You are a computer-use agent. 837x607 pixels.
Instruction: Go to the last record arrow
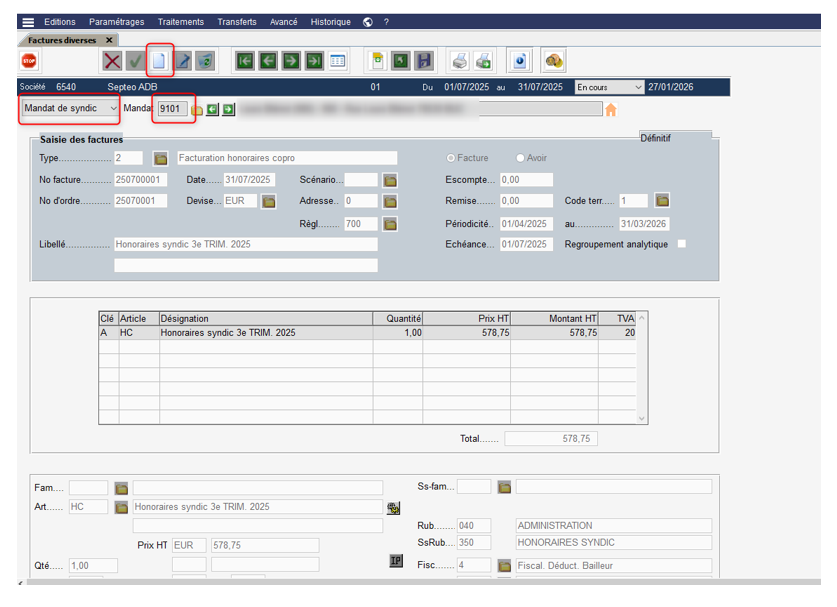[x=314, y=61]
